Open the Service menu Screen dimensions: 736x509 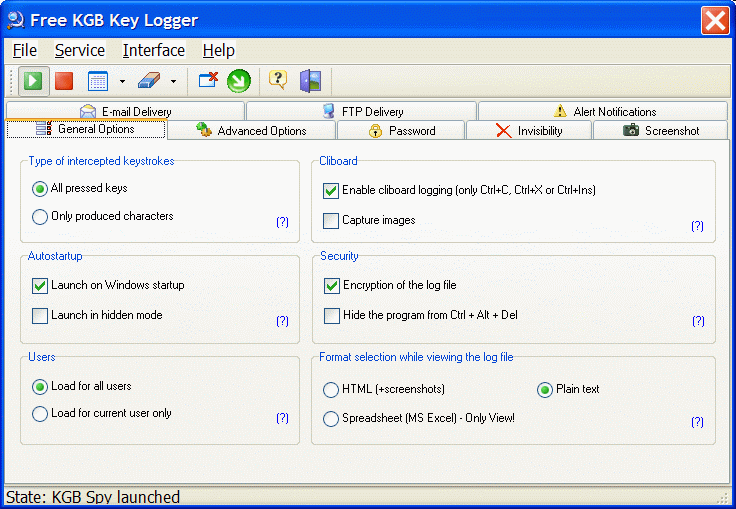80,50
